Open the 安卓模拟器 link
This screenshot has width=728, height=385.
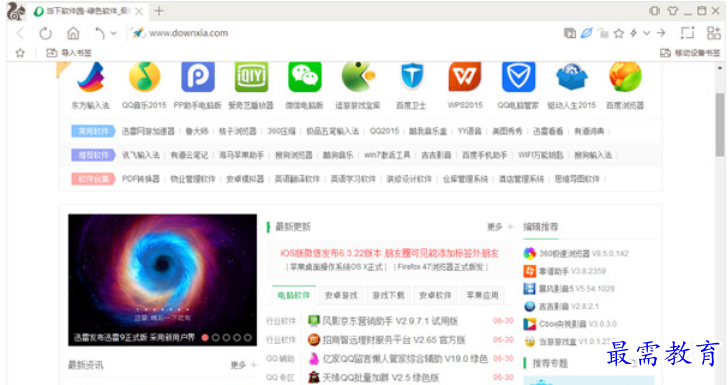(245, 179)
